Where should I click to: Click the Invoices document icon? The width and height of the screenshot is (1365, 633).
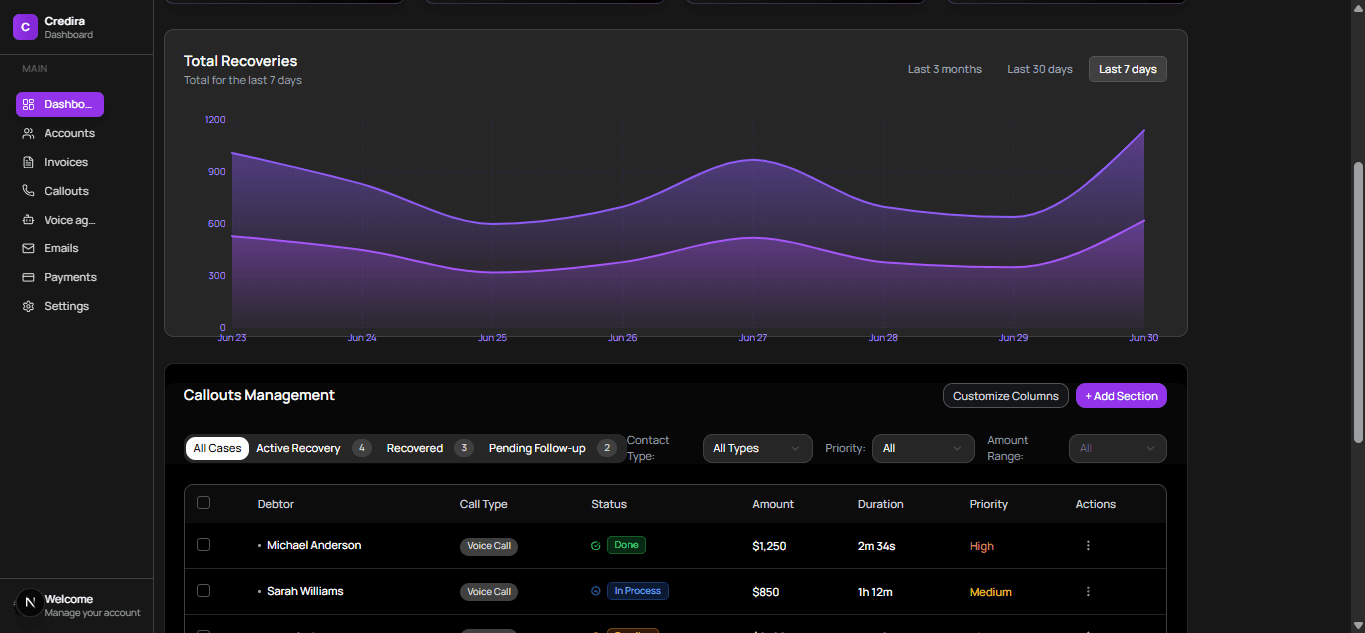click(28, 162)
